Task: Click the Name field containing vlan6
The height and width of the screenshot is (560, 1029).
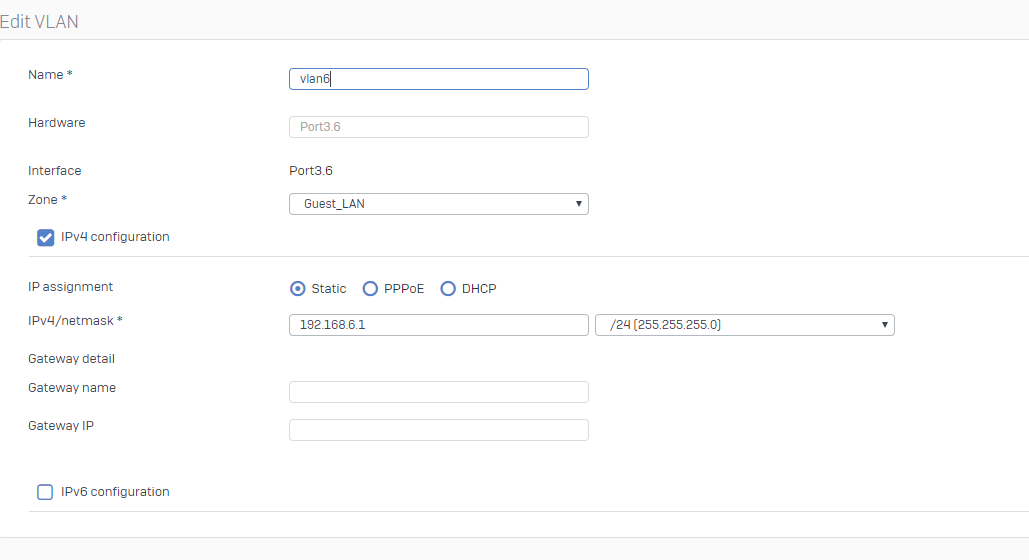Action: [x=438, y=79]
